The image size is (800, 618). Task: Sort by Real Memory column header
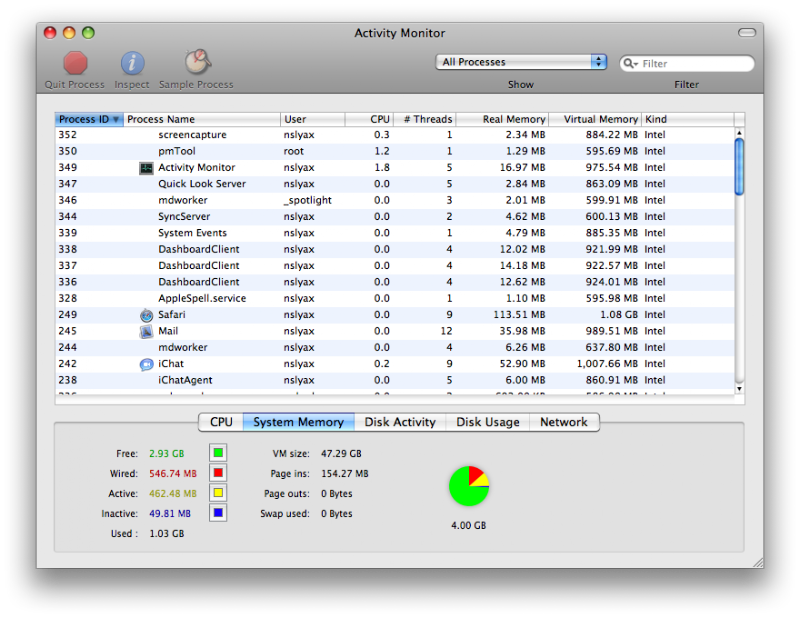click(x=502, y=119)
